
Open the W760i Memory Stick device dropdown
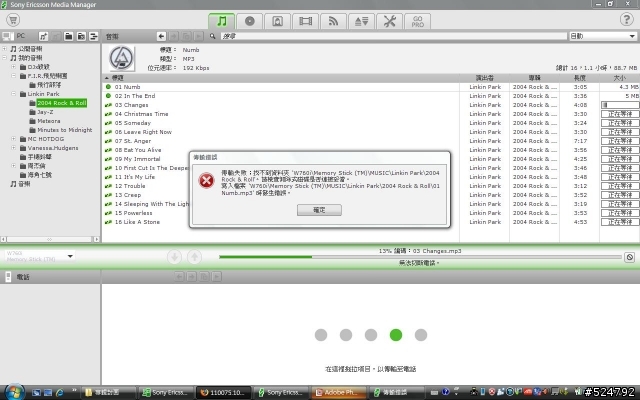point(39,256)
